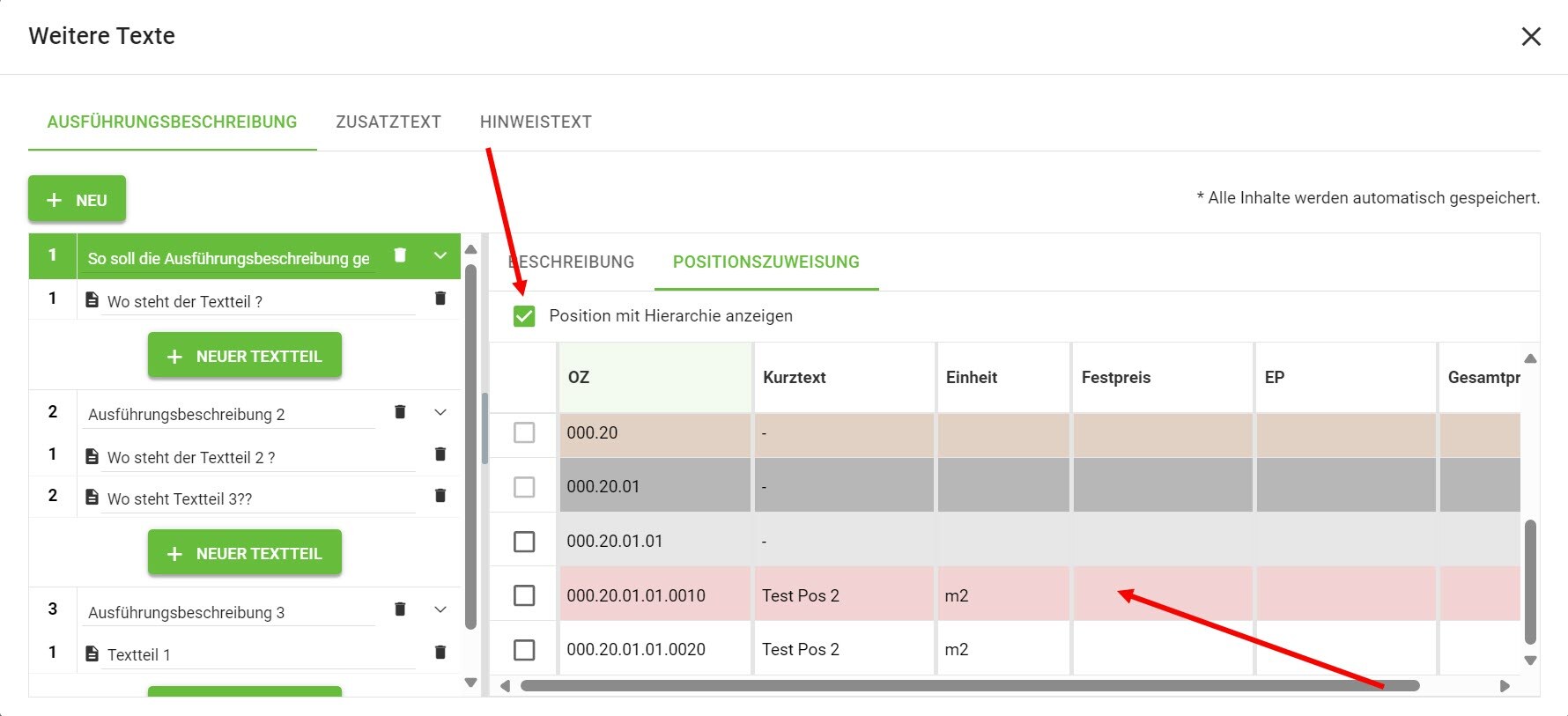
Task: Switch to the Zusatztext tab
Action: click(388, 122)
